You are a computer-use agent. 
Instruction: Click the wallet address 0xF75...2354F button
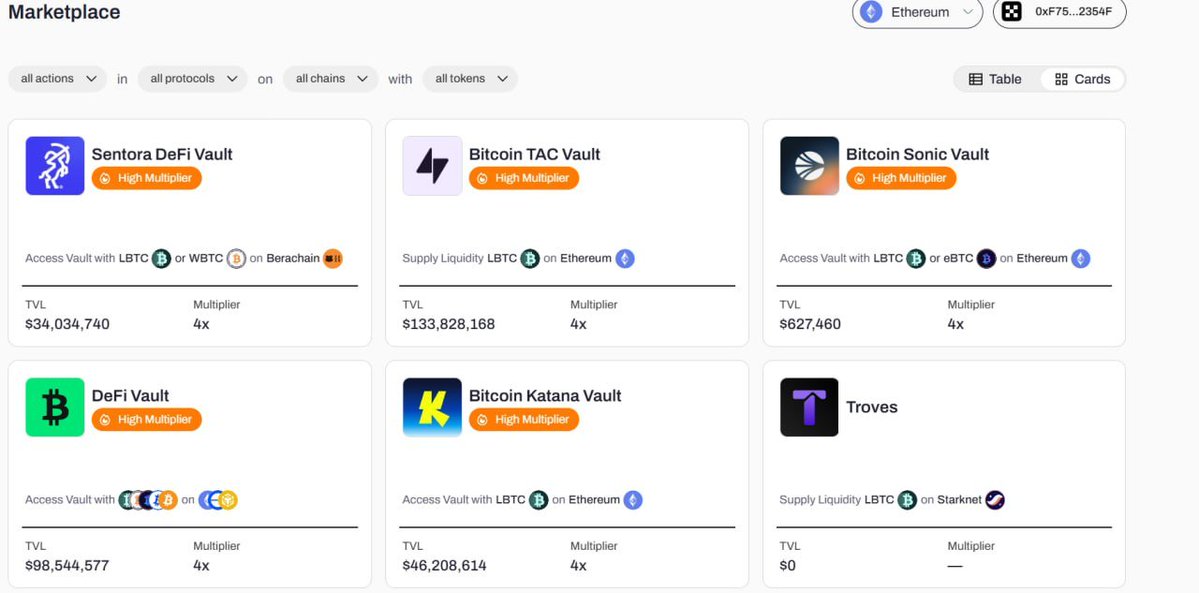pos(1060,12)
